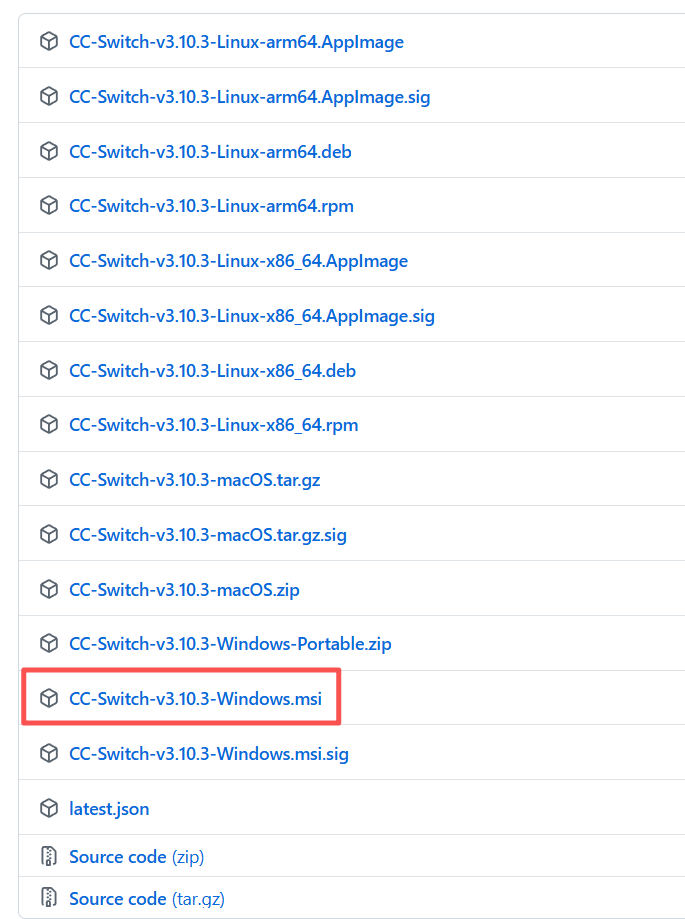Click package icon beside Linux-arm64.deb
This screenshot has width=685, height=919.
pyautogui.click(x=49, y=151)
